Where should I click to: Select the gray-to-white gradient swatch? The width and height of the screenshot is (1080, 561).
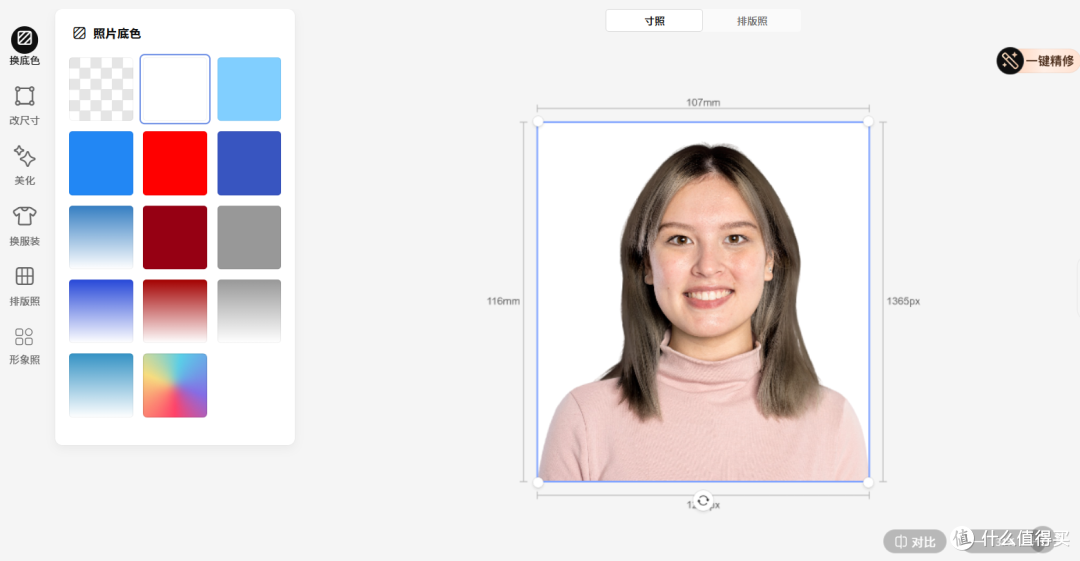pyautogui.click(x=249, y=311)
